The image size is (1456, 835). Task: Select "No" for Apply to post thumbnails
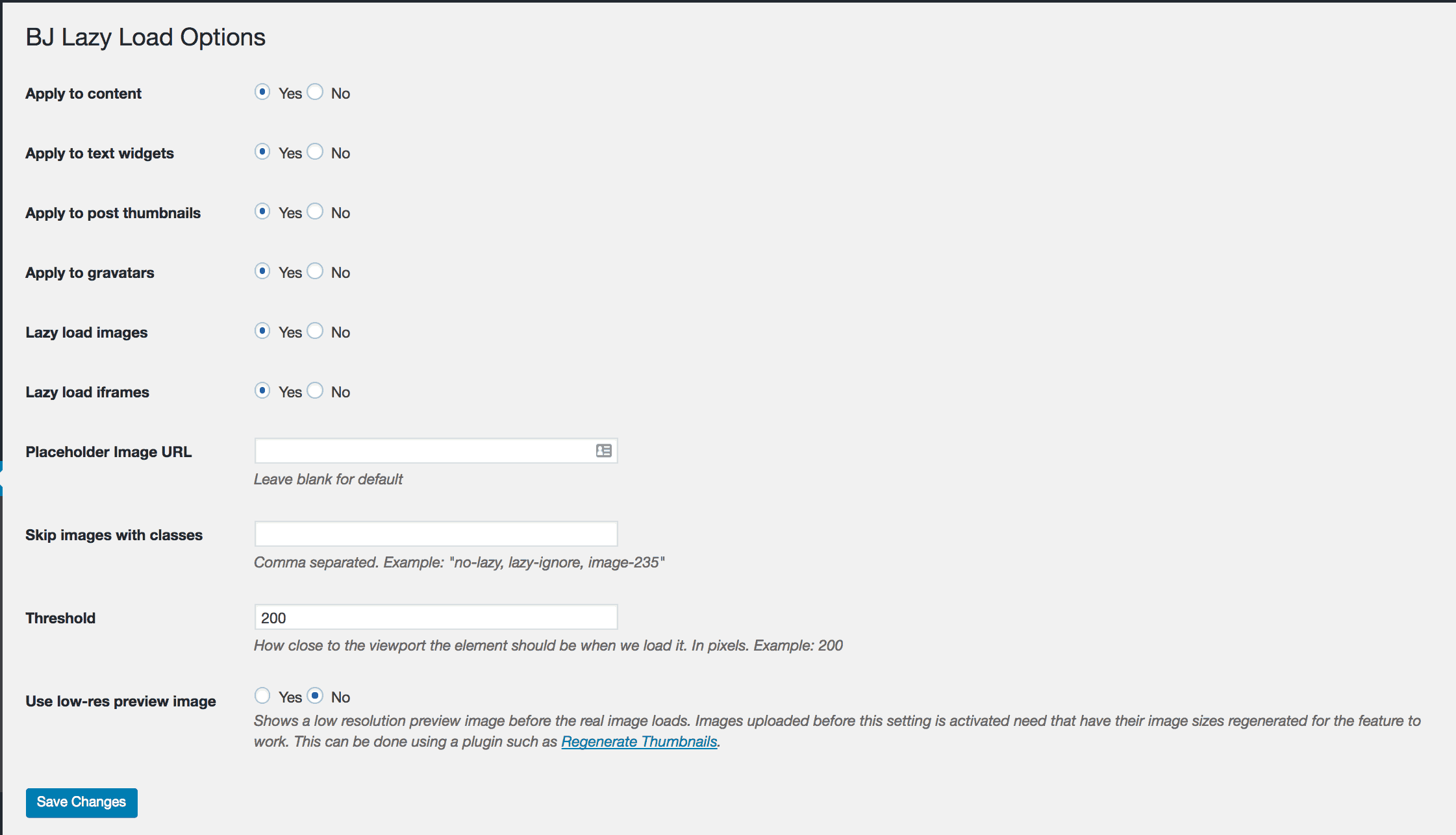click(x=315, y=211)
